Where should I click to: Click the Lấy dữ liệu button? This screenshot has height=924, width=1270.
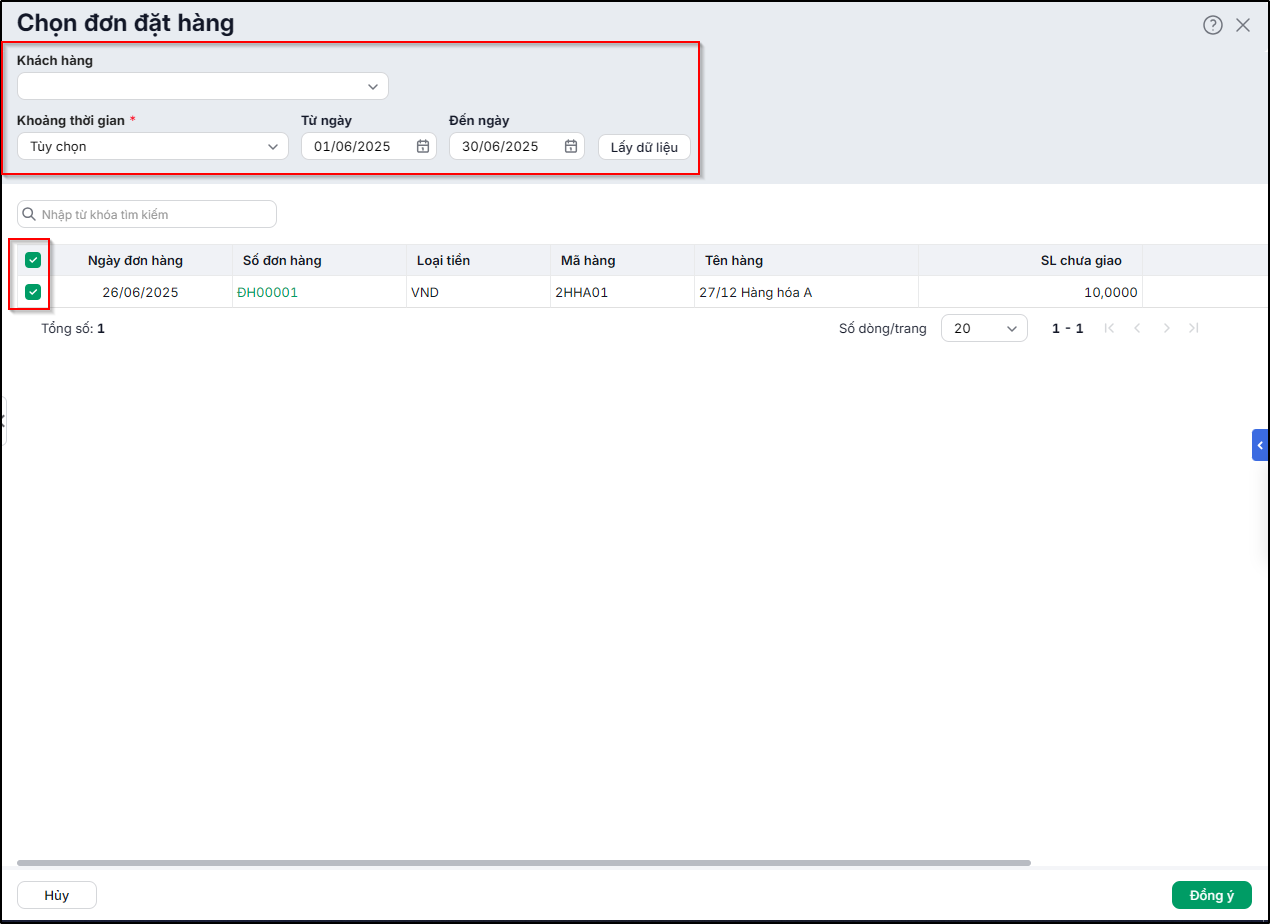point(644,147)
